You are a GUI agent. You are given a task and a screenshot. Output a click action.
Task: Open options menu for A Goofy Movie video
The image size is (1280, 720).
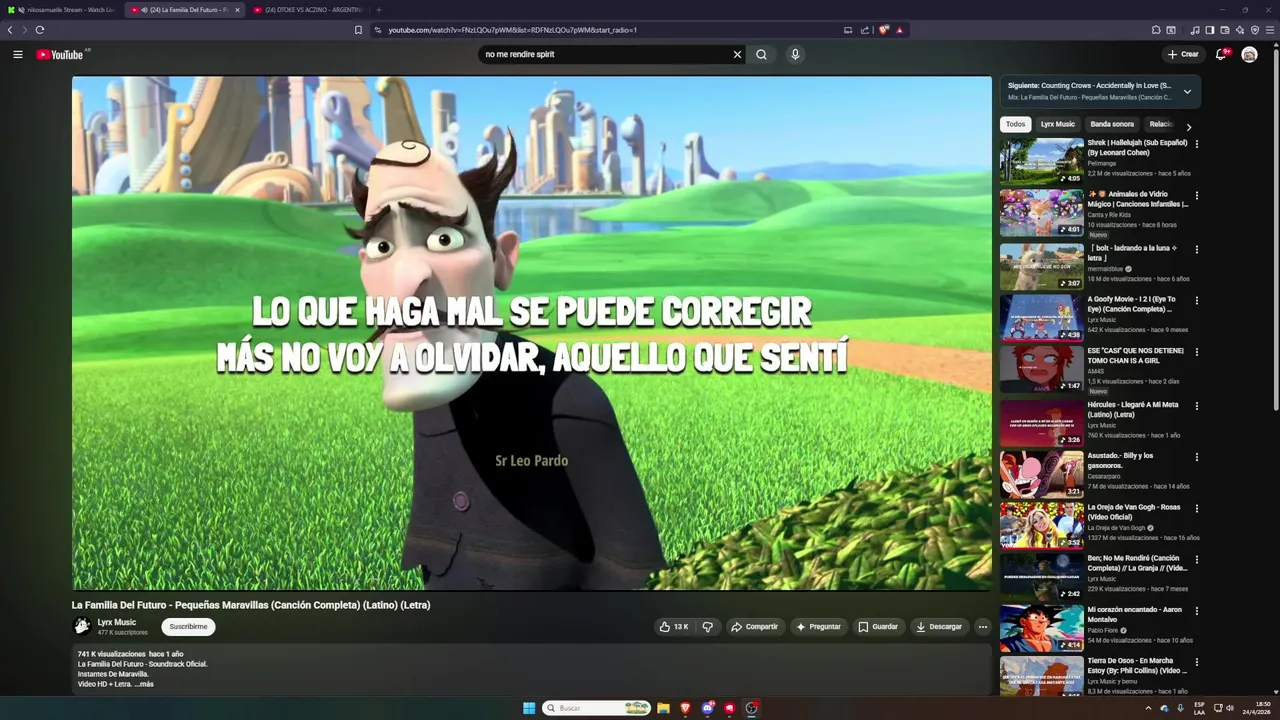[x=1196, y=300]
